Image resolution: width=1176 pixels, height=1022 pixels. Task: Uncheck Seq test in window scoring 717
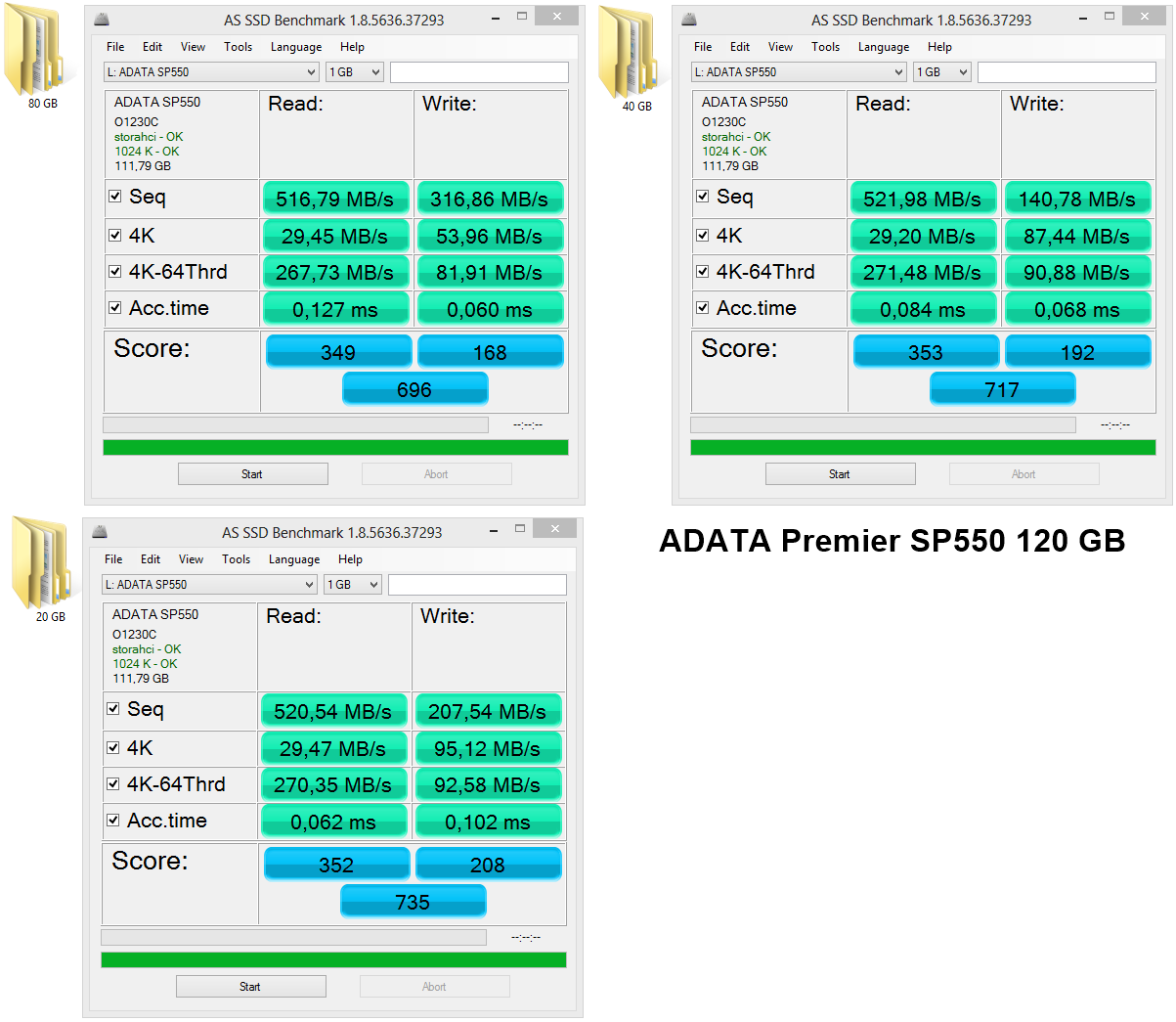[703, 197]
